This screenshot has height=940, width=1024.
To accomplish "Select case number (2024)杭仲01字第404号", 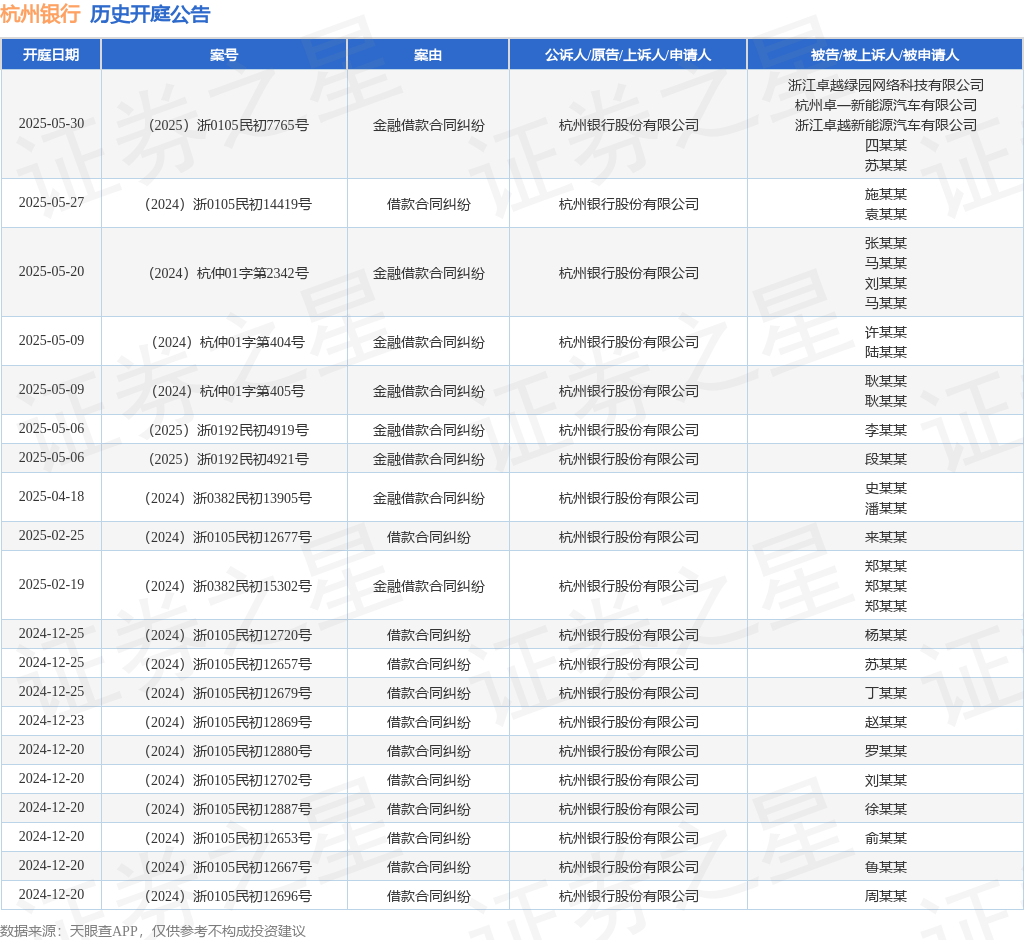I will click(x=229, y=342).
